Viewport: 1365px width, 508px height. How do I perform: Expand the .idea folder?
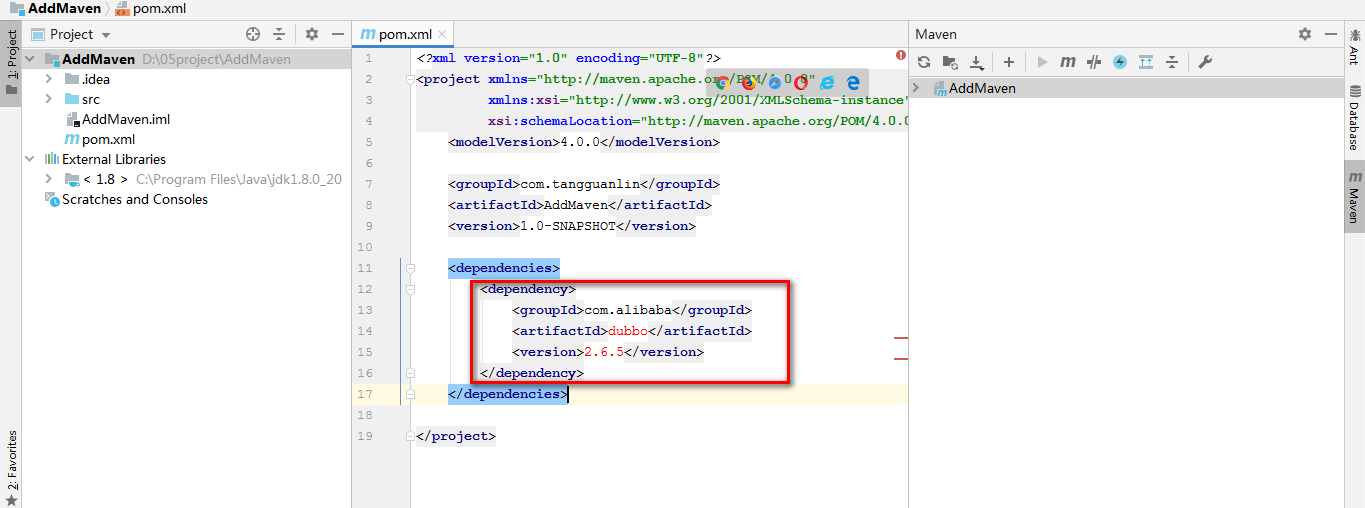pyautogui.click(x=49, y=79)
